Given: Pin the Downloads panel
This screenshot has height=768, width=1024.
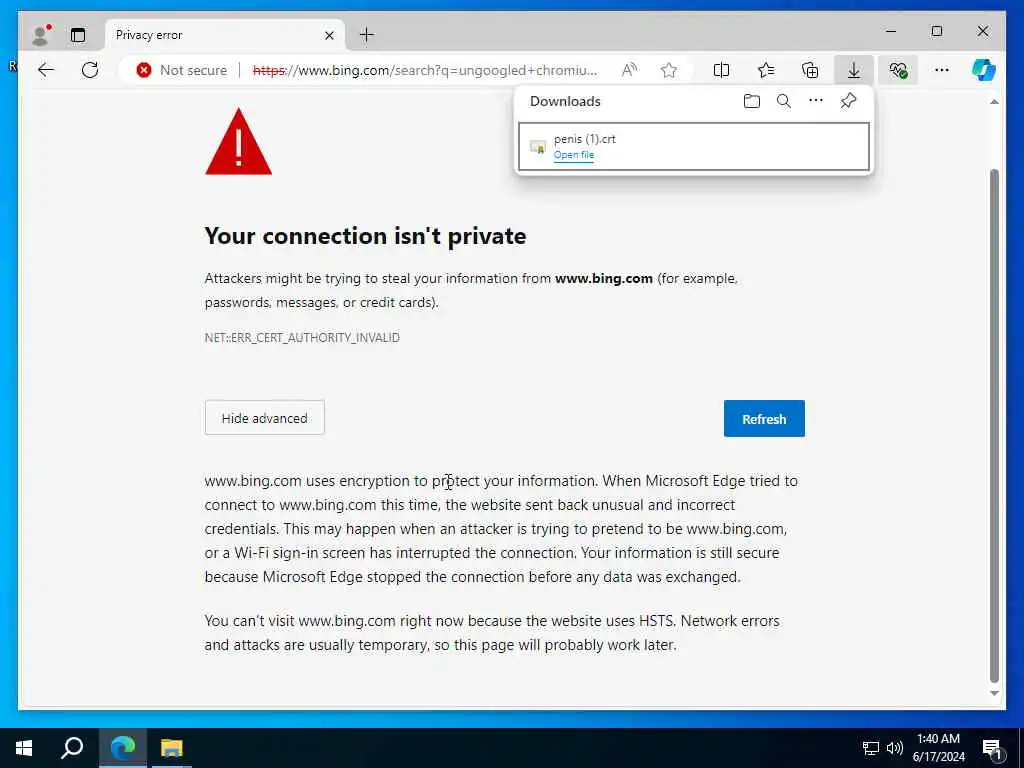Looking at the screenshot, I should pyautogui.click(x=848, y=101).
